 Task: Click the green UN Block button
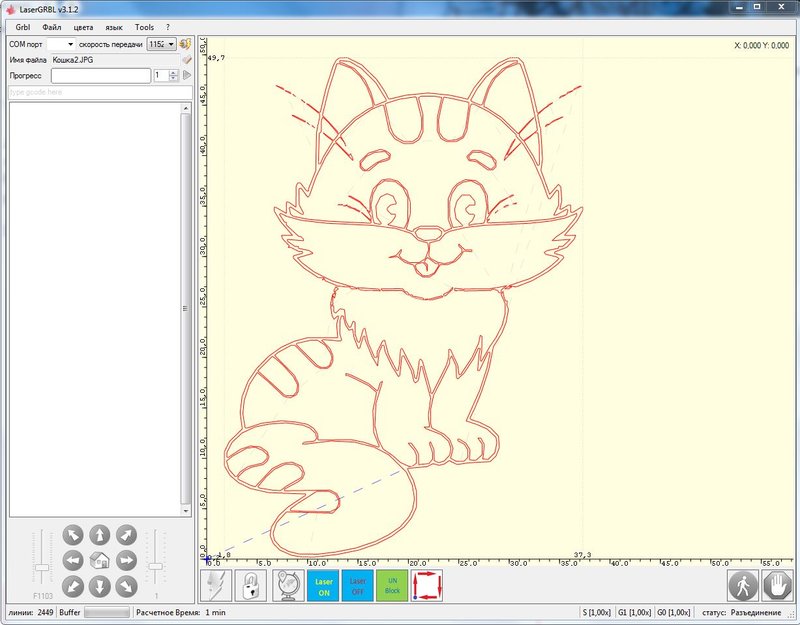coord(393,585)
